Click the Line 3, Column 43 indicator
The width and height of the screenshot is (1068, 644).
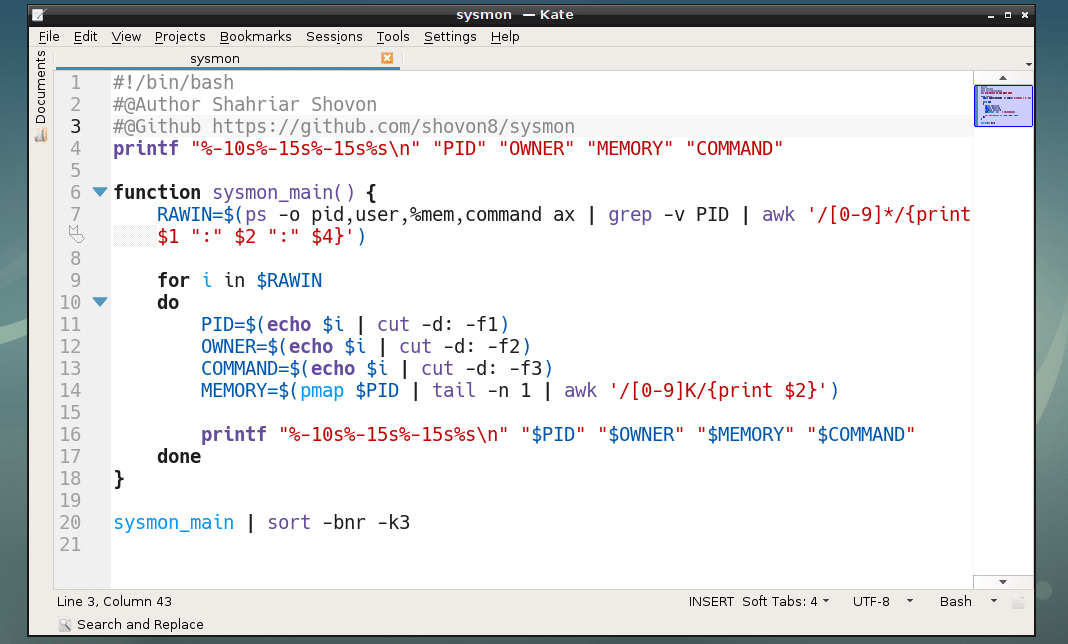[x=113, y=601]
